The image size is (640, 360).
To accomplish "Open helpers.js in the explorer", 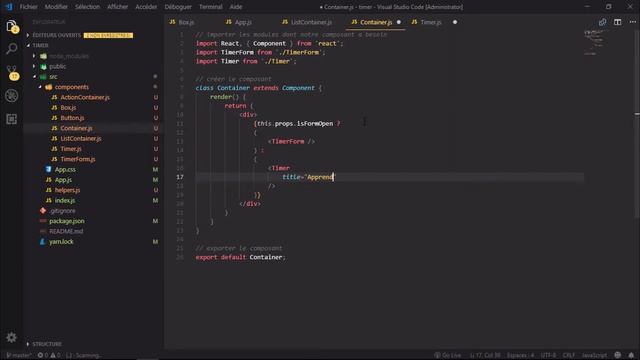I will [67, 190].
